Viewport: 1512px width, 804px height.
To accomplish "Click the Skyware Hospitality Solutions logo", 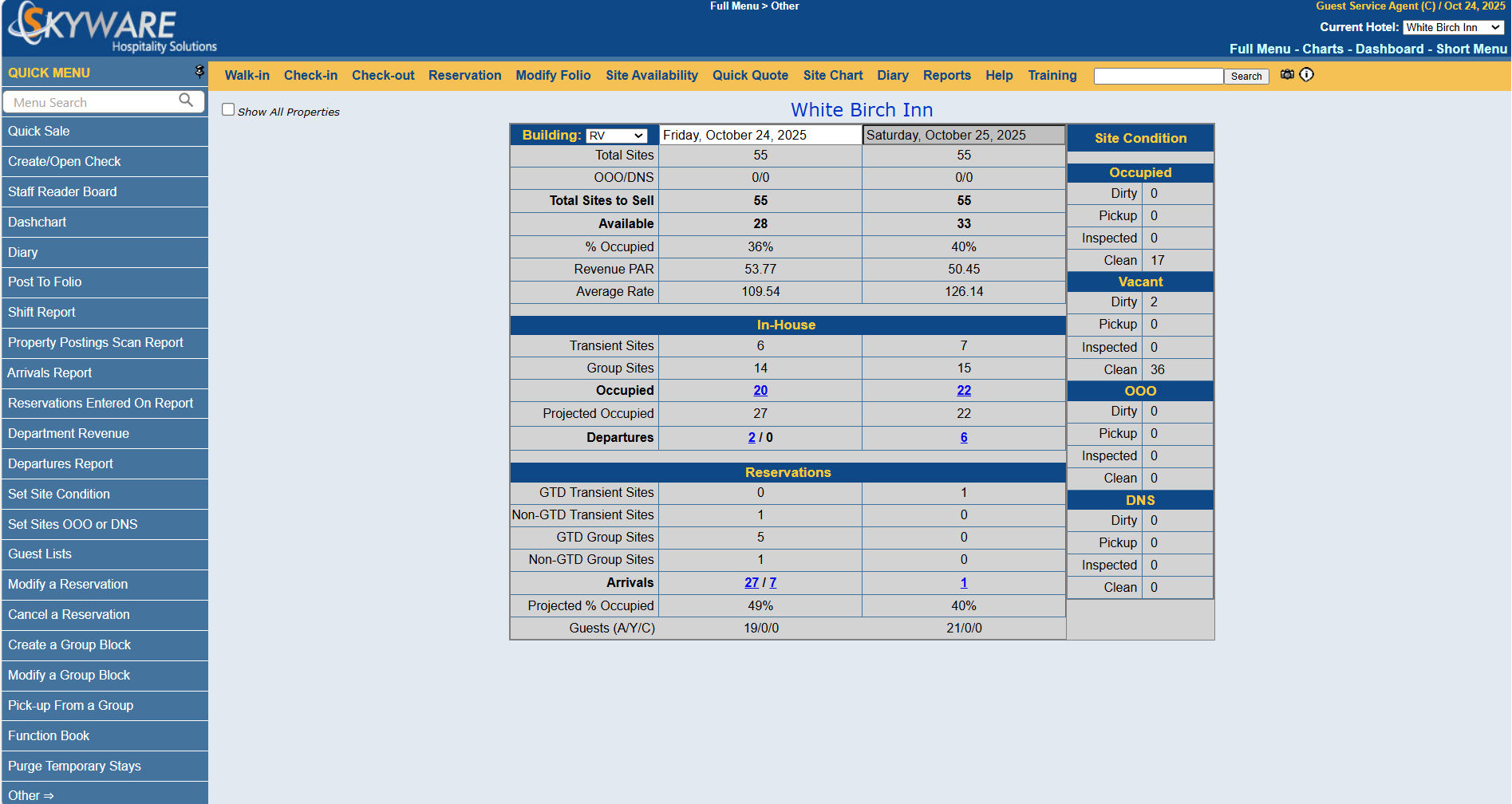I will click(112, 29).
